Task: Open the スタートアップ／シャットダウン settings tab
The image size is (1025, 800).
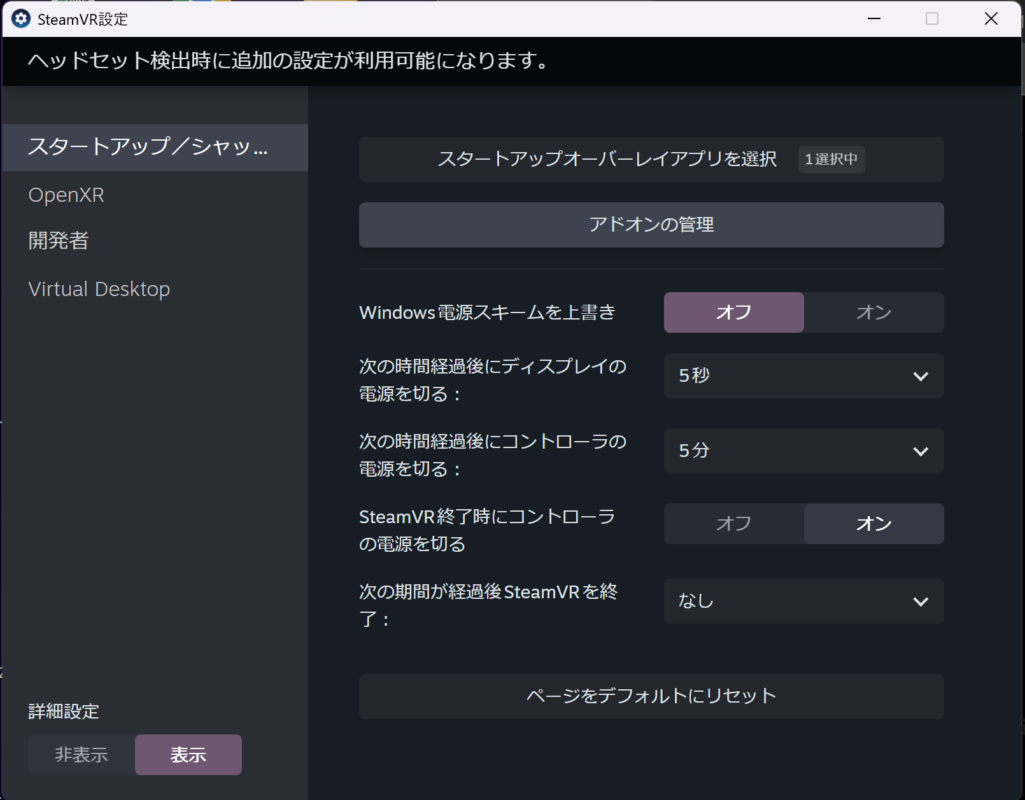Action: click(x=155, y=147)
